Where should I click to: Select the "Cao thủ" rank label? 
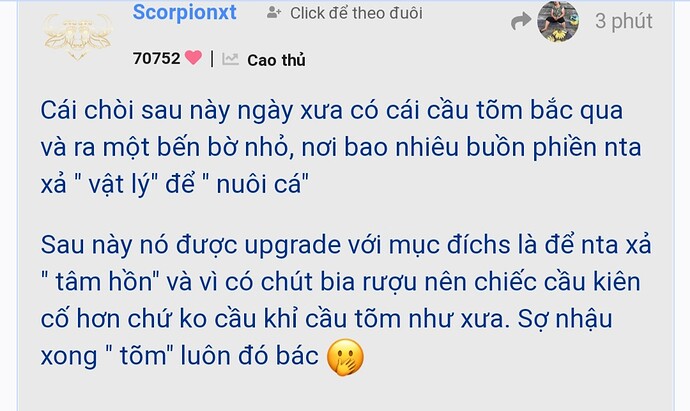coord(276,60)
